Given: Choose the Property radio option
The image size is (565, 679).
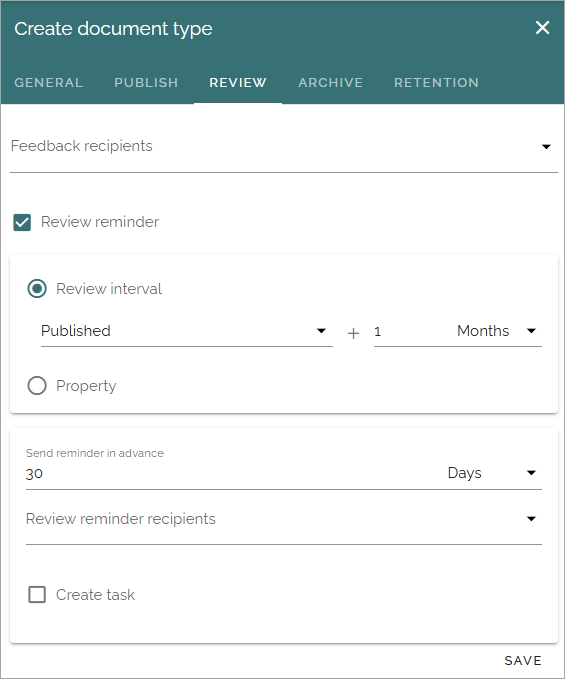Looking at the screenshot, I should [x=37, y=385].
